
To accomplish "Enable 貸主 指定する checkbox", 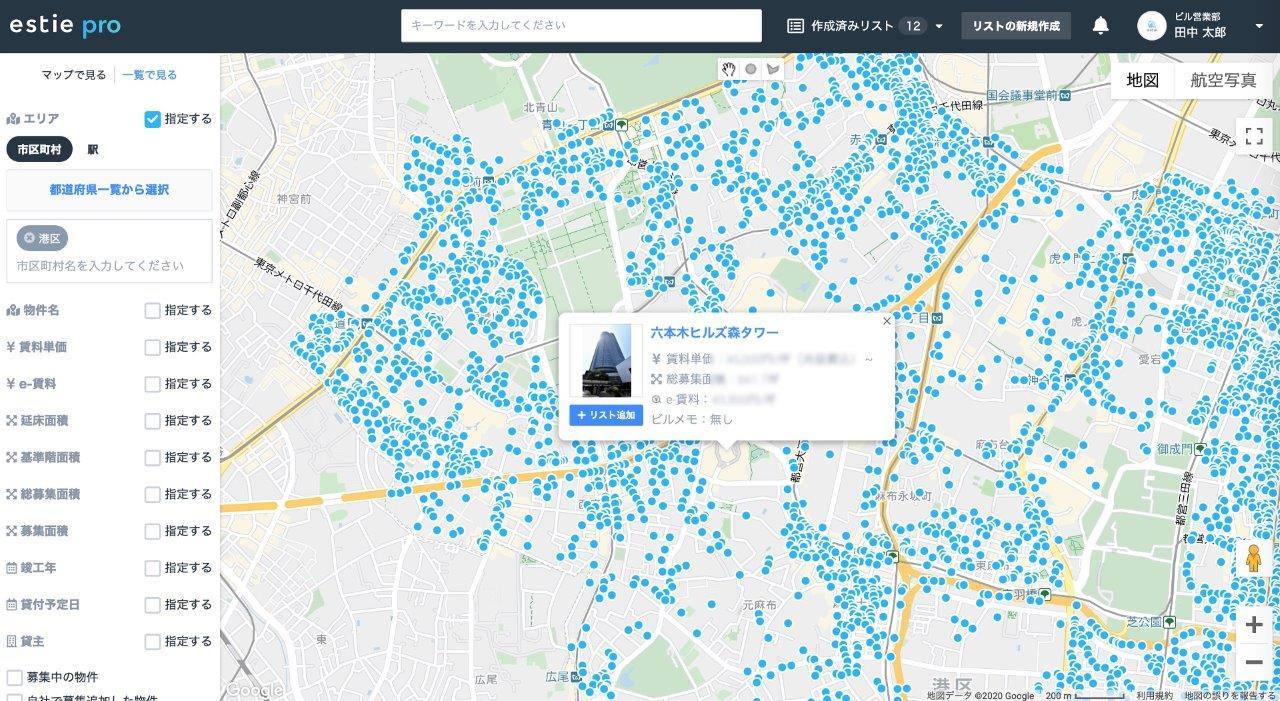I will point(152,641).
